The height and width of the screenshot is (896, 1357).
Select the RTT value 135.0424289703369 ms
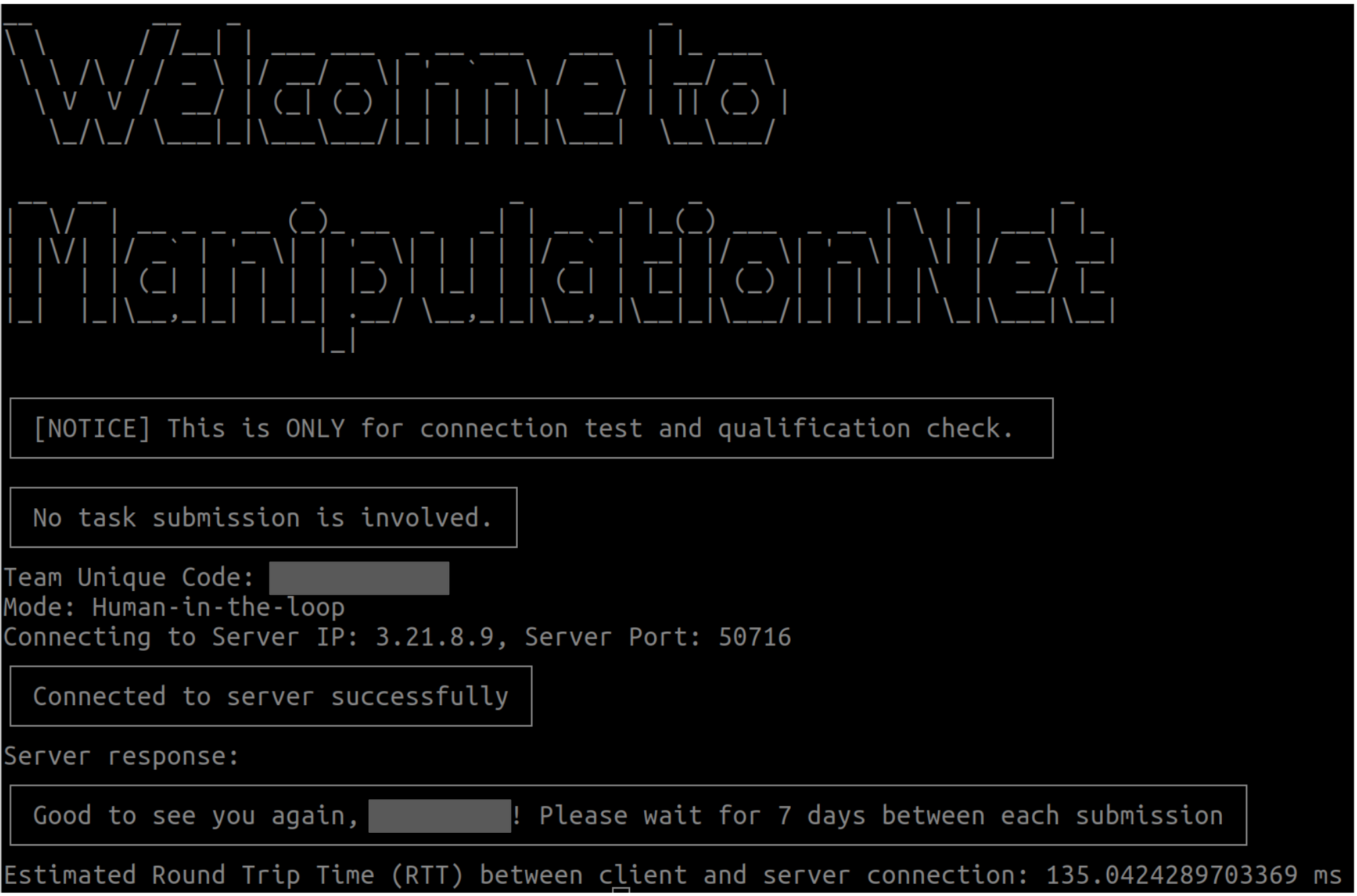1194,874
